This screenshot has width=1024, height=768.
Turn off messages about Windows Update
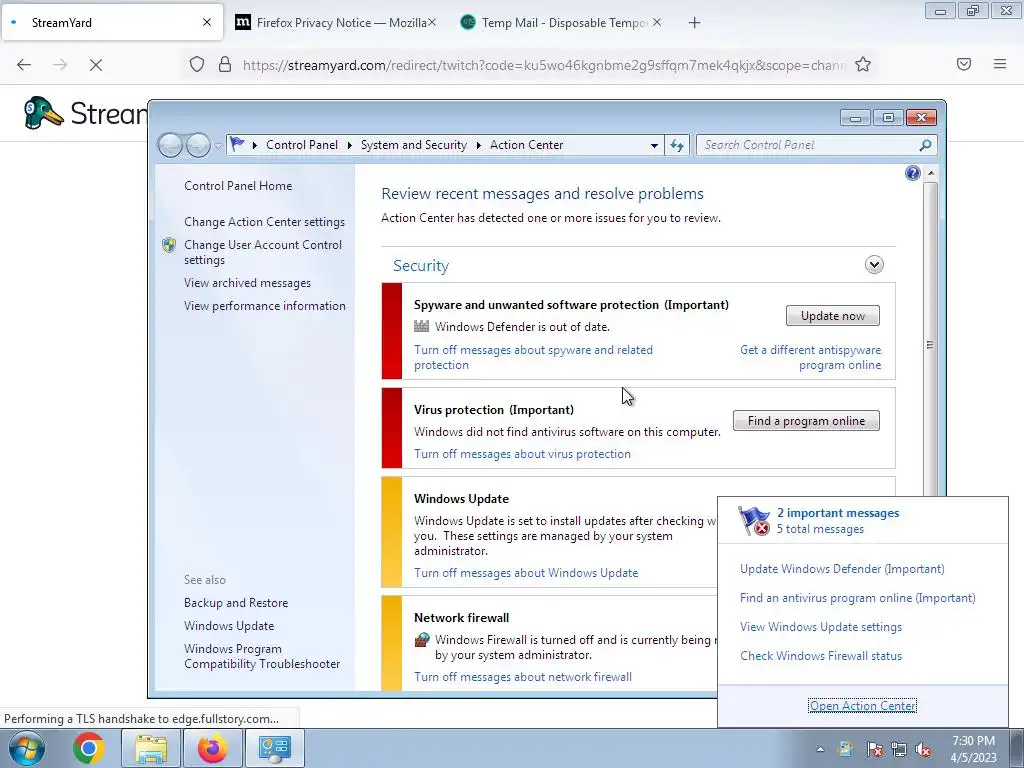coord(526,573)
